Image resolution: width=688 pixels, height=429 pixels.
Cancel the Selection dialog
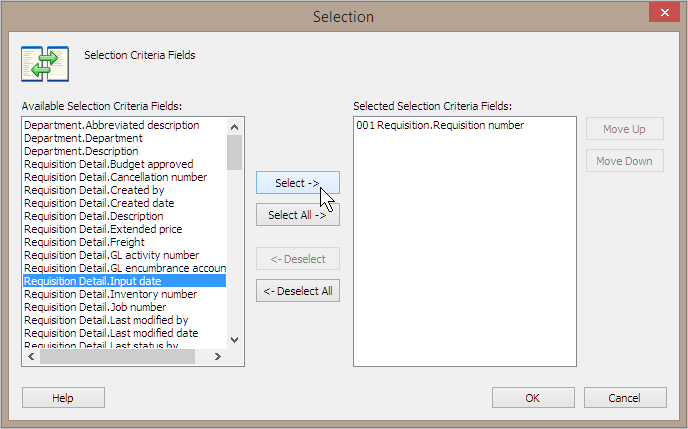pos(625,398)
